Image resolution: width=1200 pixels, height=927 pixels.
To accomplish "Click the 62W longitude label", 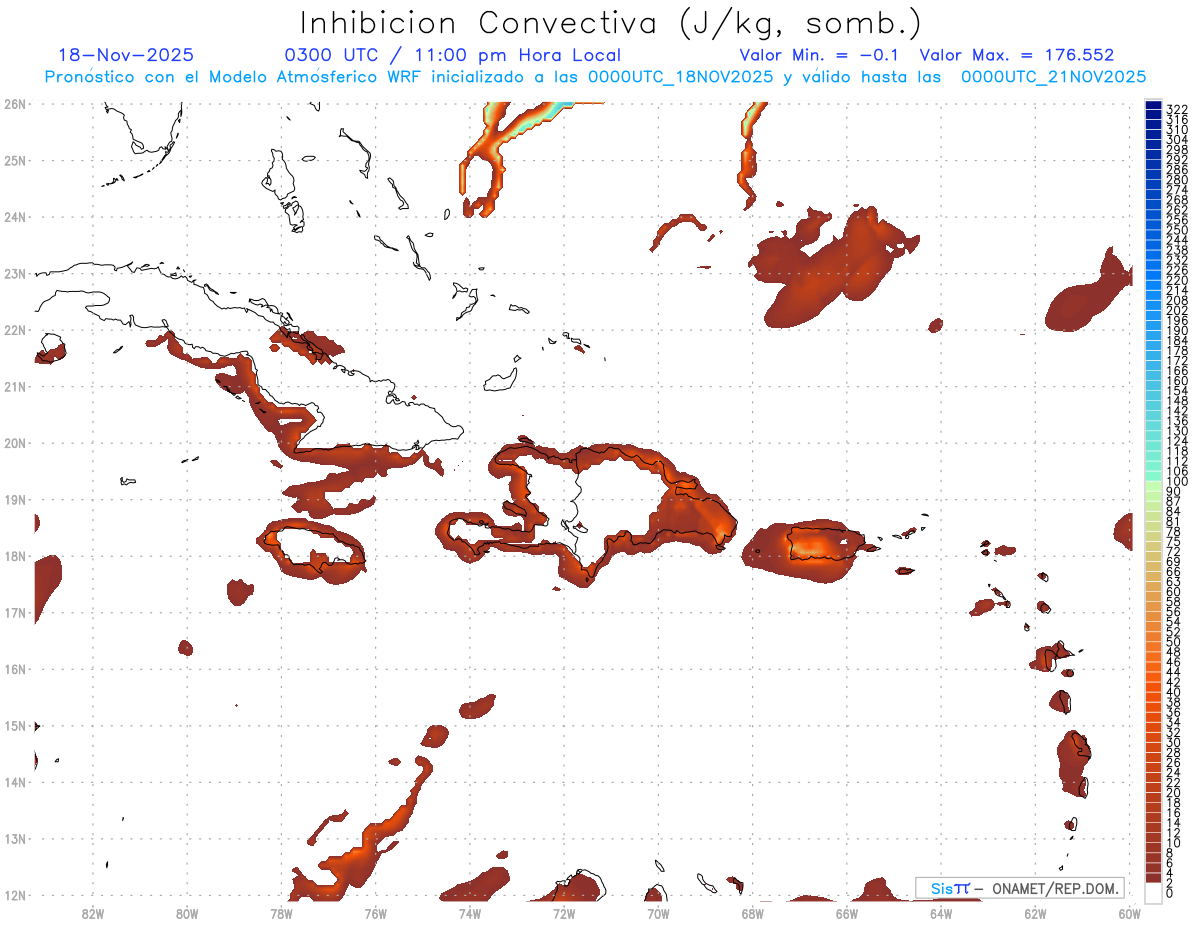I will 1035,913.
